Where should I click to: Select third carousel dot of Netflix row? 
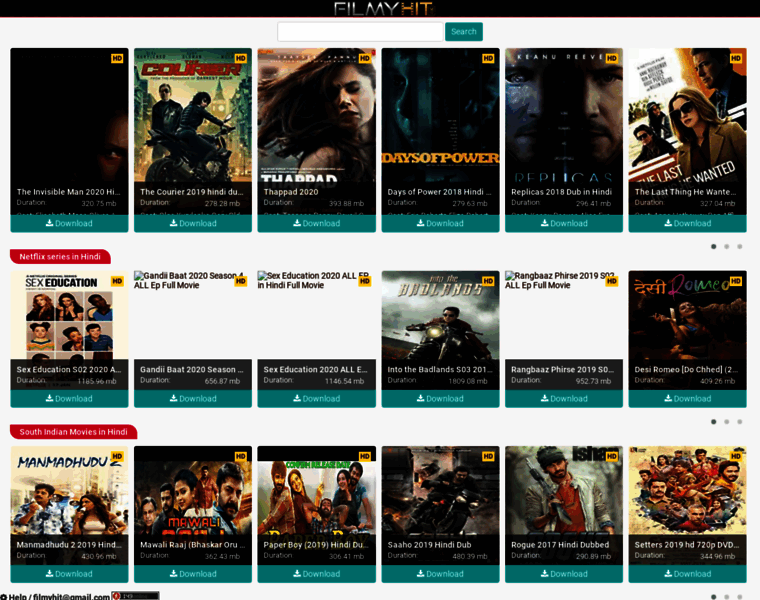(x=740, y=422)
